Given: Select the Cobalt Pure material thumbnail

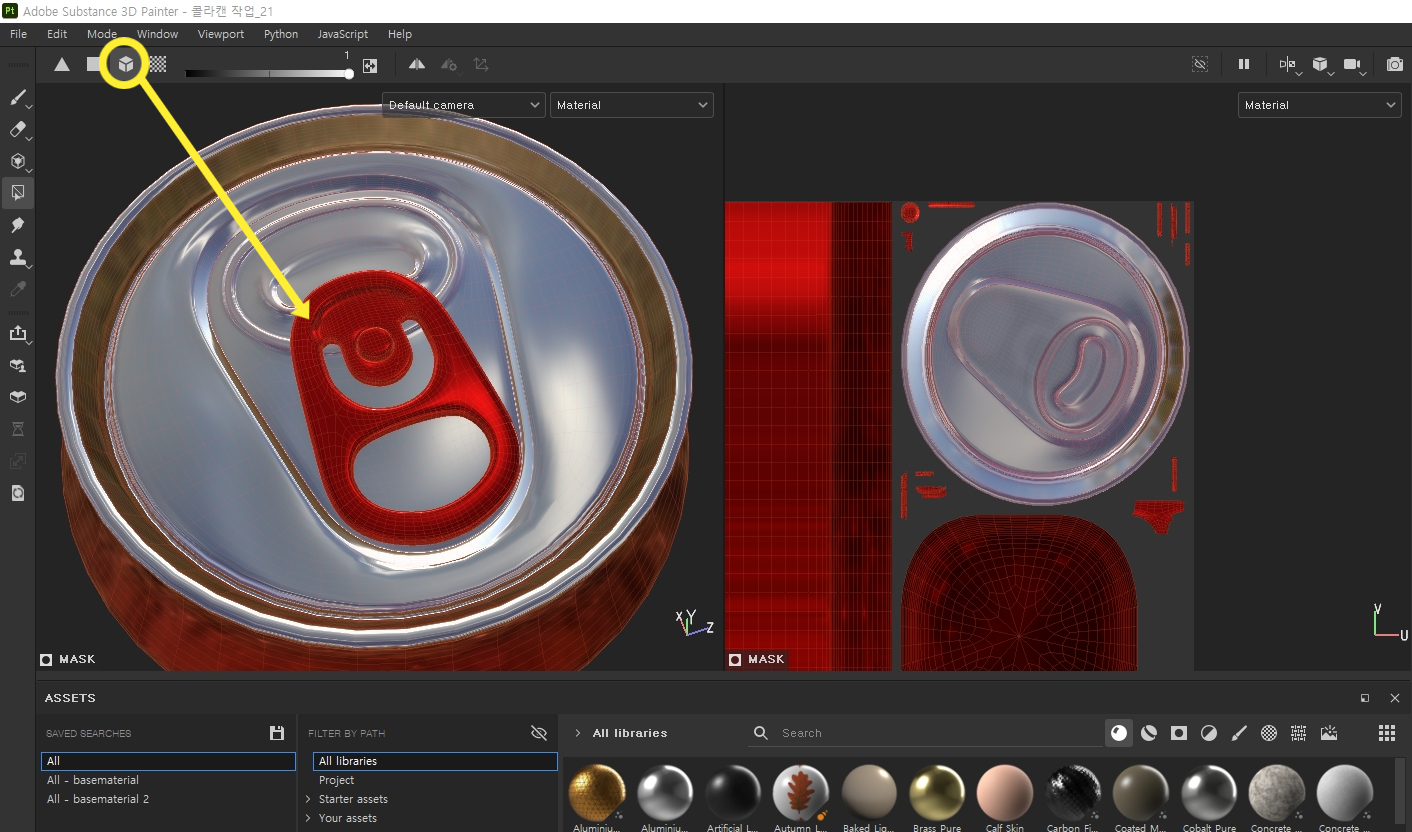Looking at the screenshot, I should 1209,793.
